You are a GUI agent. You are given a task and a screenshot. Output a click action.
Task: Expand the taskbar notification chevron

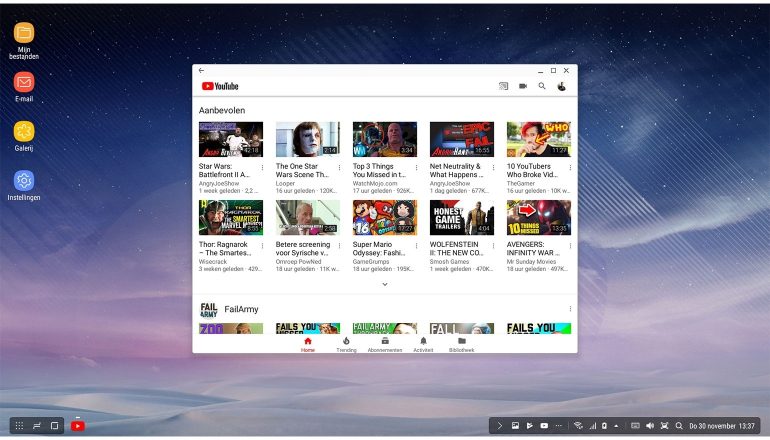(500, 426)
